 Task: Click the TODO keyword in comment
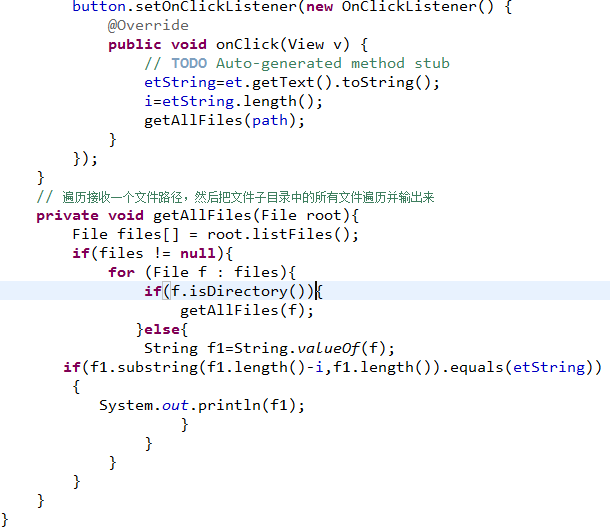(190, 63)
